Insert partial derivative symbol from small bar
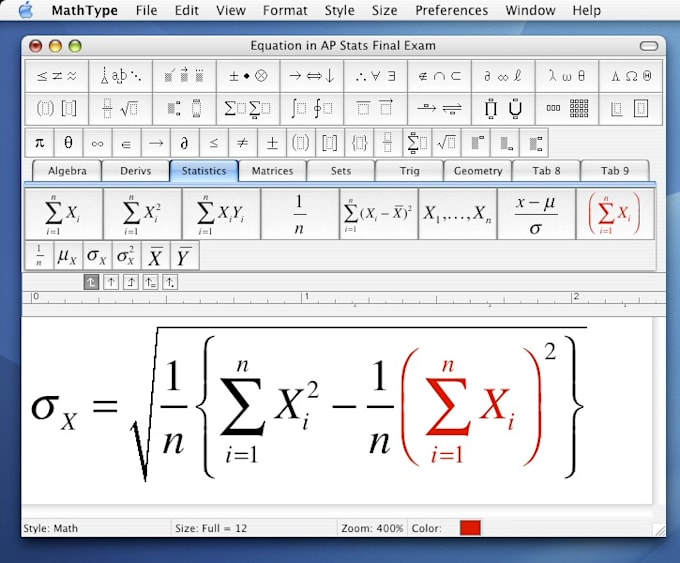The width and height of the screenshot is (680, 563). 184,143
